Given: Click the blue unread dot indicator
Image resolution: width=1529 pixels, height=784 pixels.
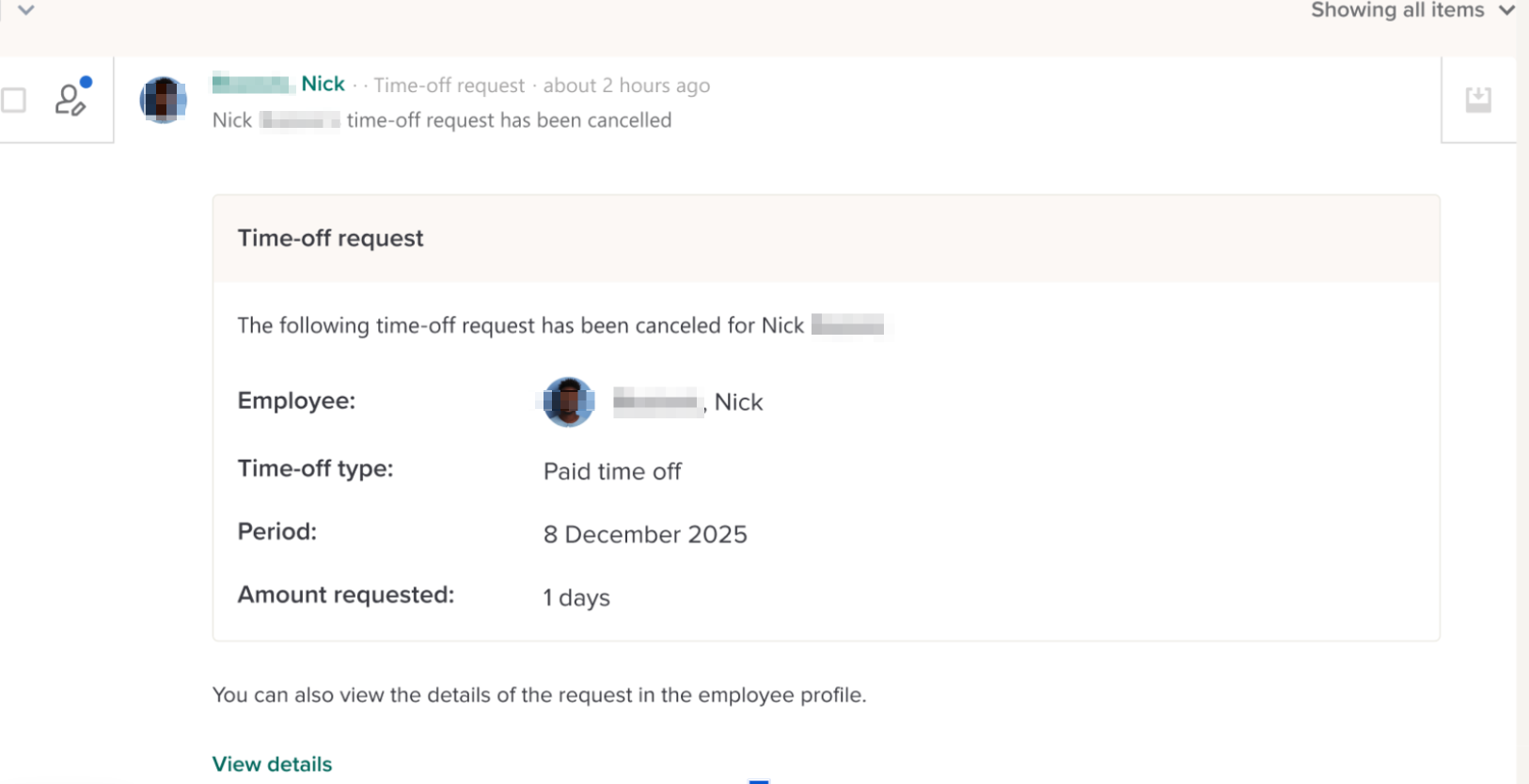Looking at the screenshot, I should click(x=86, y=82).
